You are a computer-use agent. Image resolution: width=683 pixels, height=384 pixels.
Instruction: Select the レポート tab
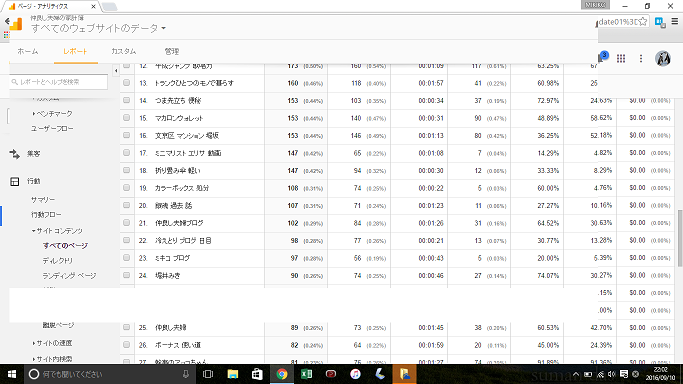point(75,51)
